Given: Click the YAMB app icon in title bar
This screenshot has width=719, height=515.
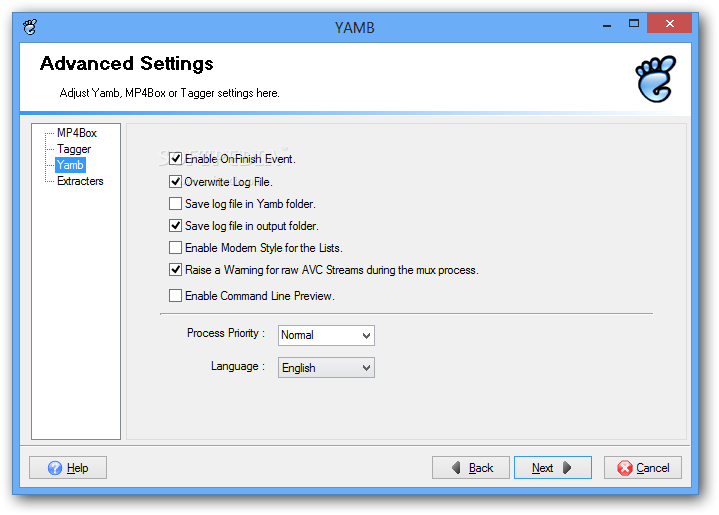Looking at the screenshot, I should pyautogui.click(x=30, y=27).
